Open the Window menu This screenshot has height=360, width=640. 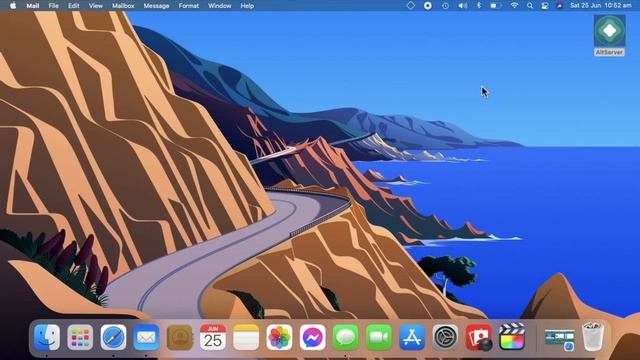coord(220,6)
